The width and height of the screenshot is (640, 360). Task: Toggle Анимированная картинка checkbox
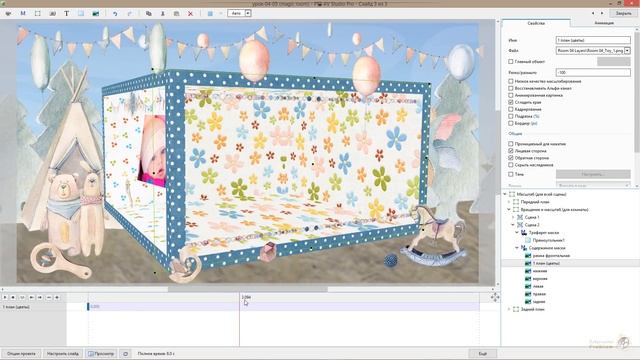(x=511, y=95)
